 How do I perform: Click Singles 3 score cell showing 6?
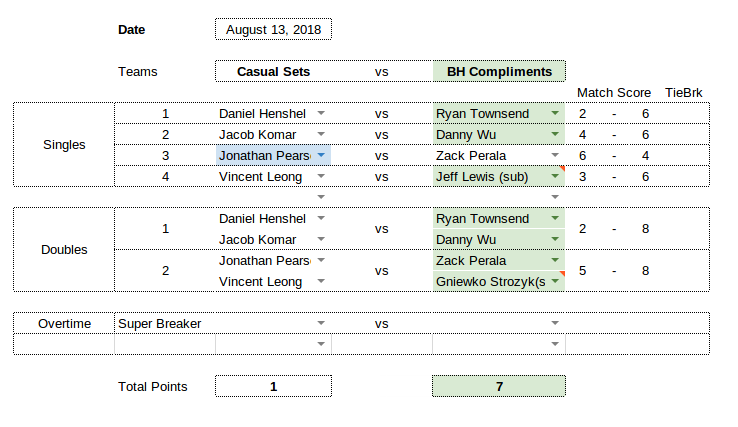pyautogui.click(x=582, y=155)
